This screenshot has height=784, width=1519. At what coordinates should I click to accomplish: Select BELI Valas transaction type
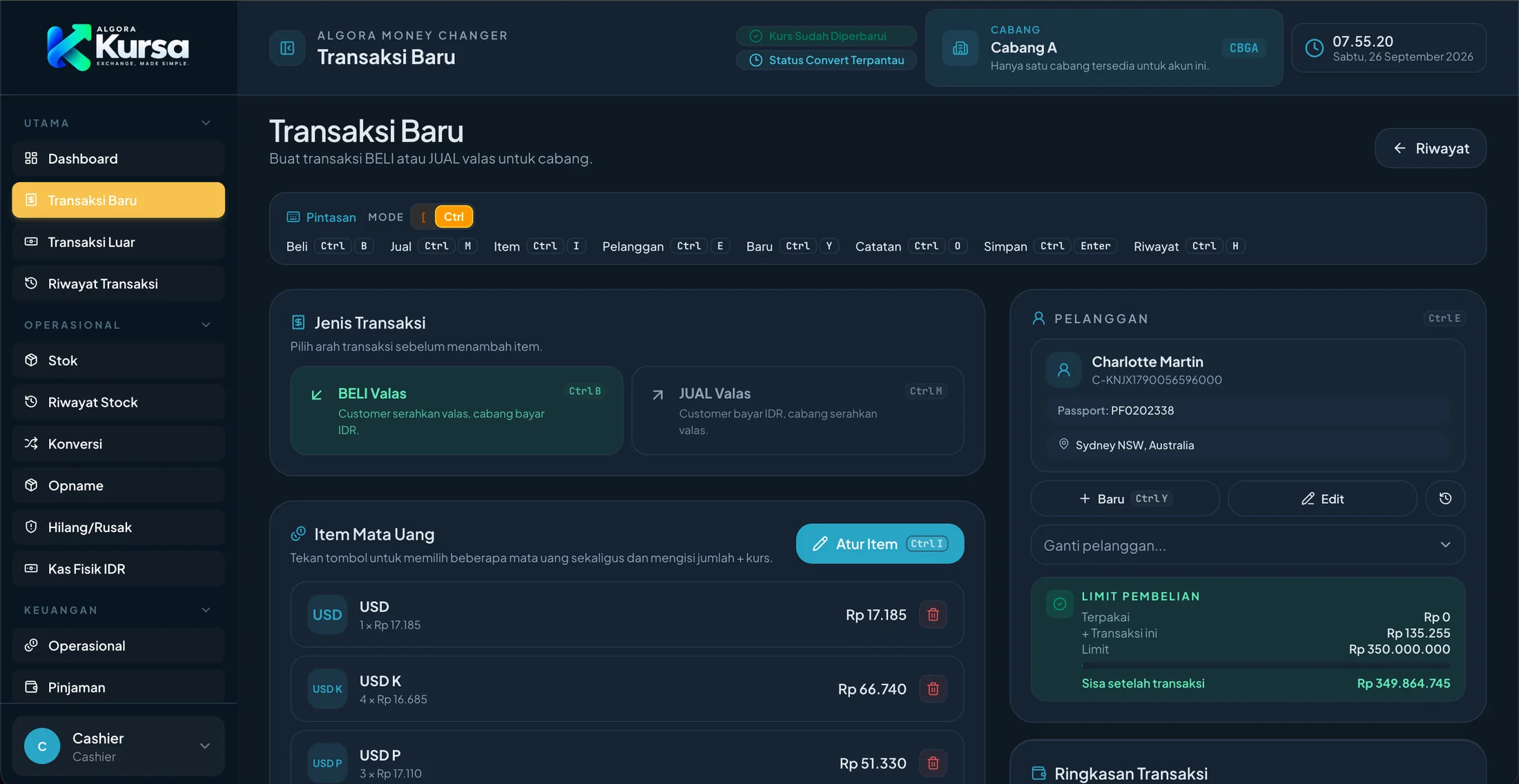click(x=456, y=411)
